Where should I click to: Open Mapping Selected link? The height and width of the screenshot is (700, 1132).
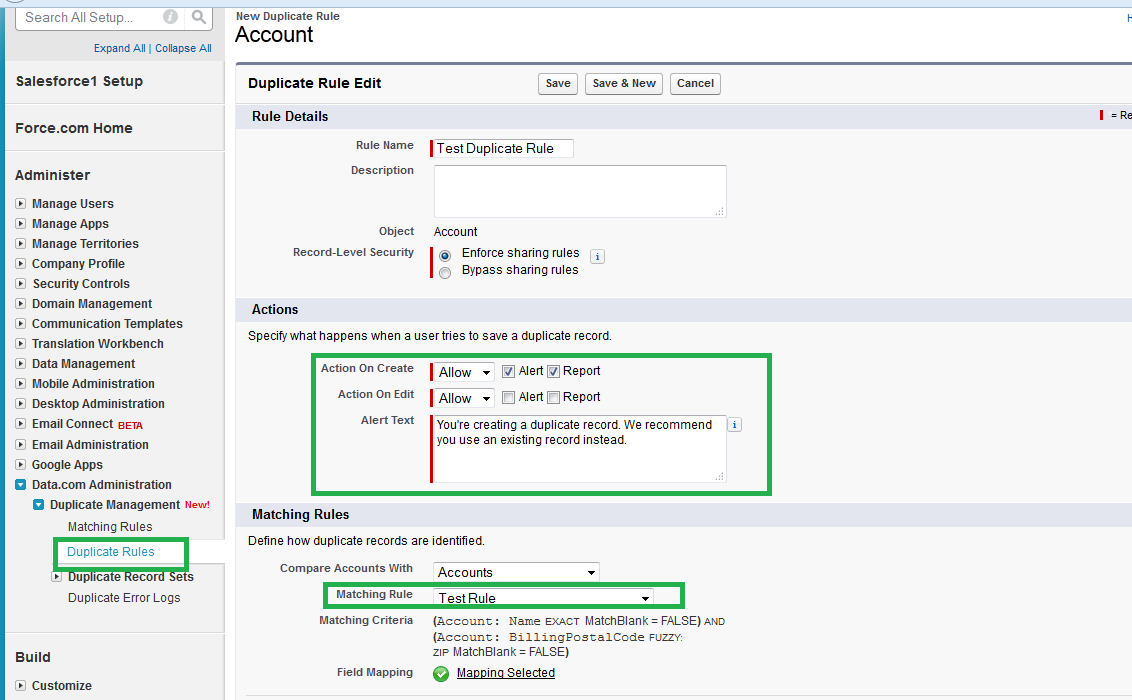[506, 673]
